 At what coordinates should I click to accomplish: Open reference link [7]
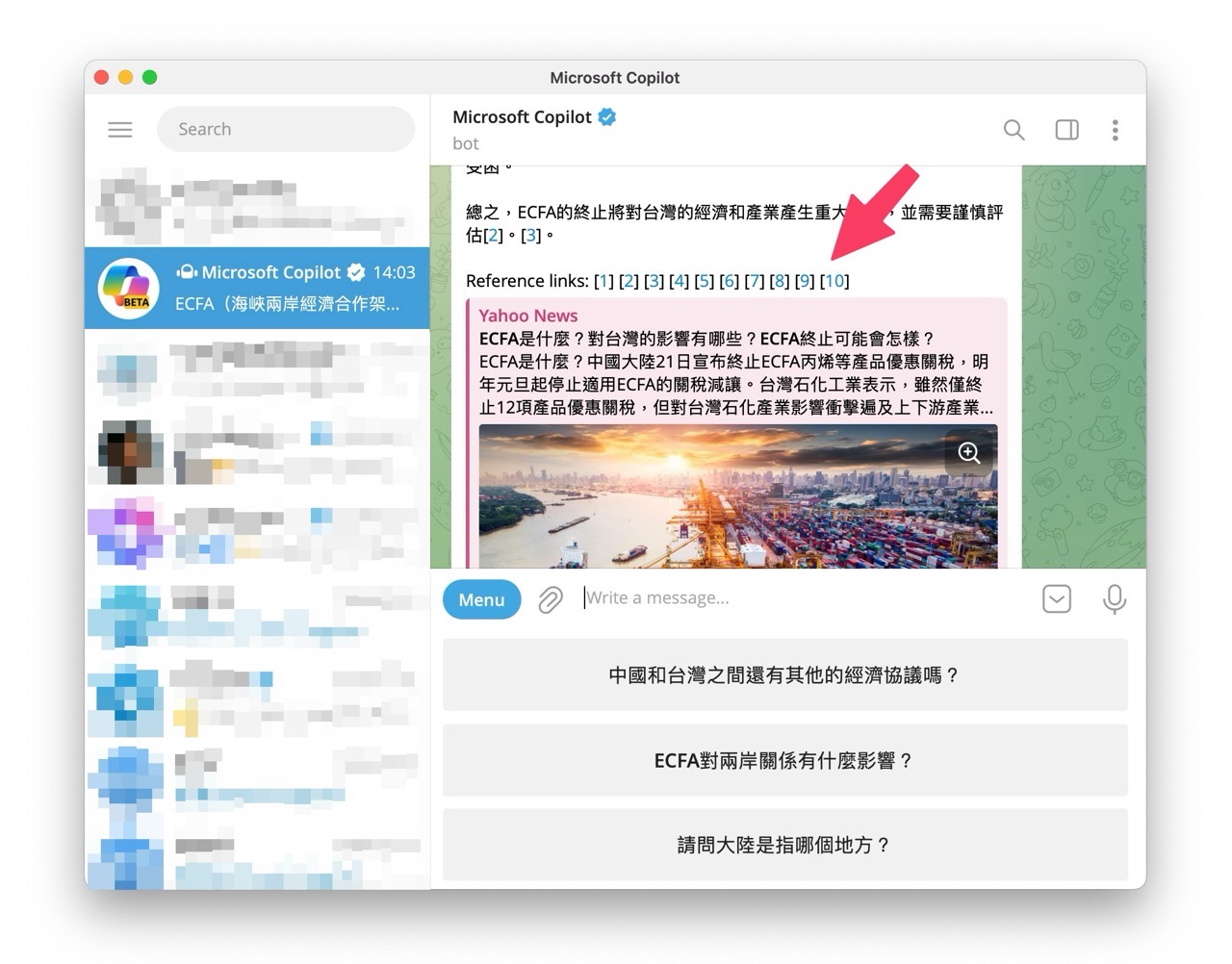click(754, 281)
